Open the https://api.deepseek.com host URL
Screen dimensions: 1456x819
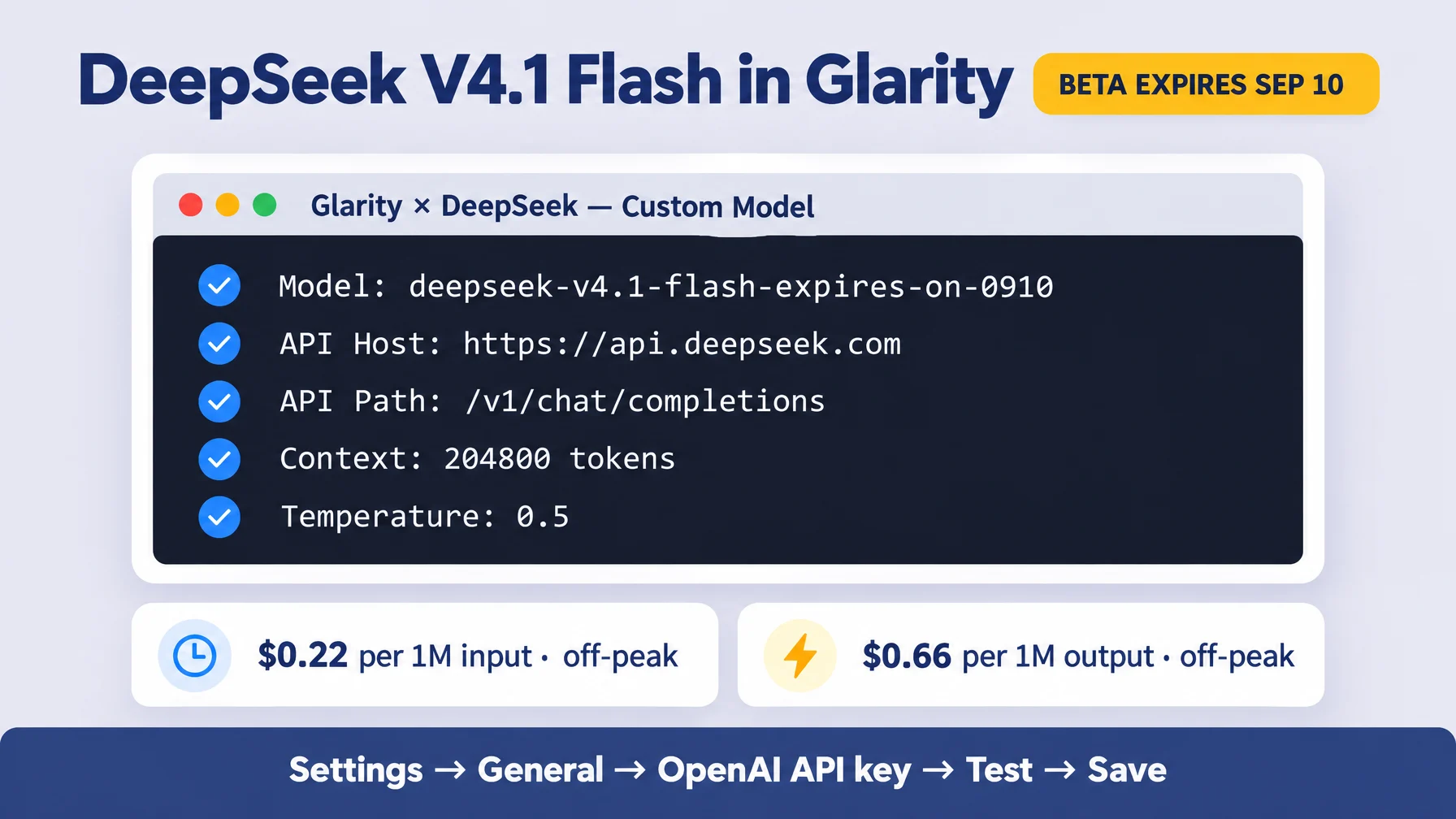point(682,344)
